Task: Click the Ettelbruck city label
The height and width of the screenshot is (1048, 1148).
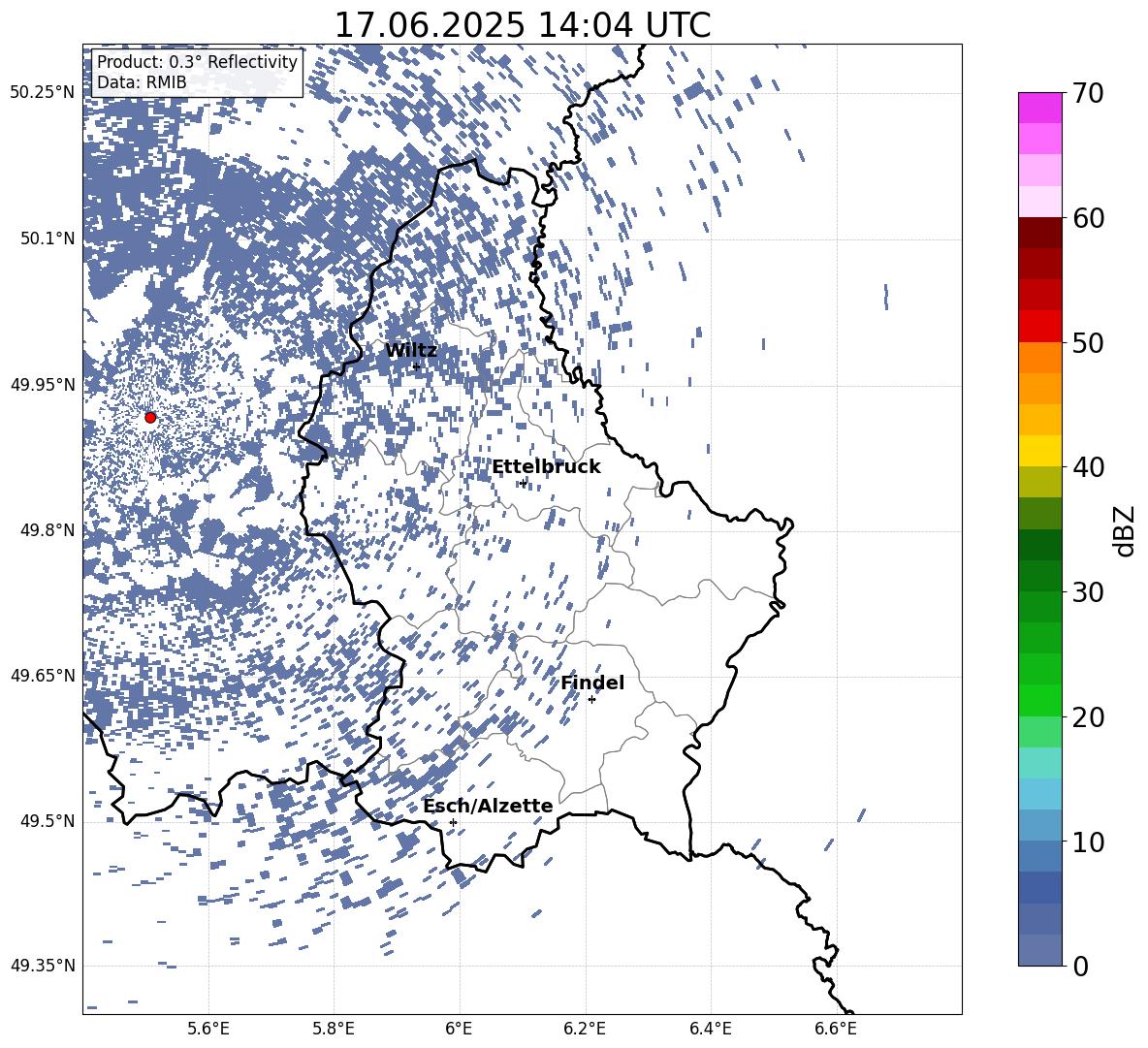Action: (546, 467)
